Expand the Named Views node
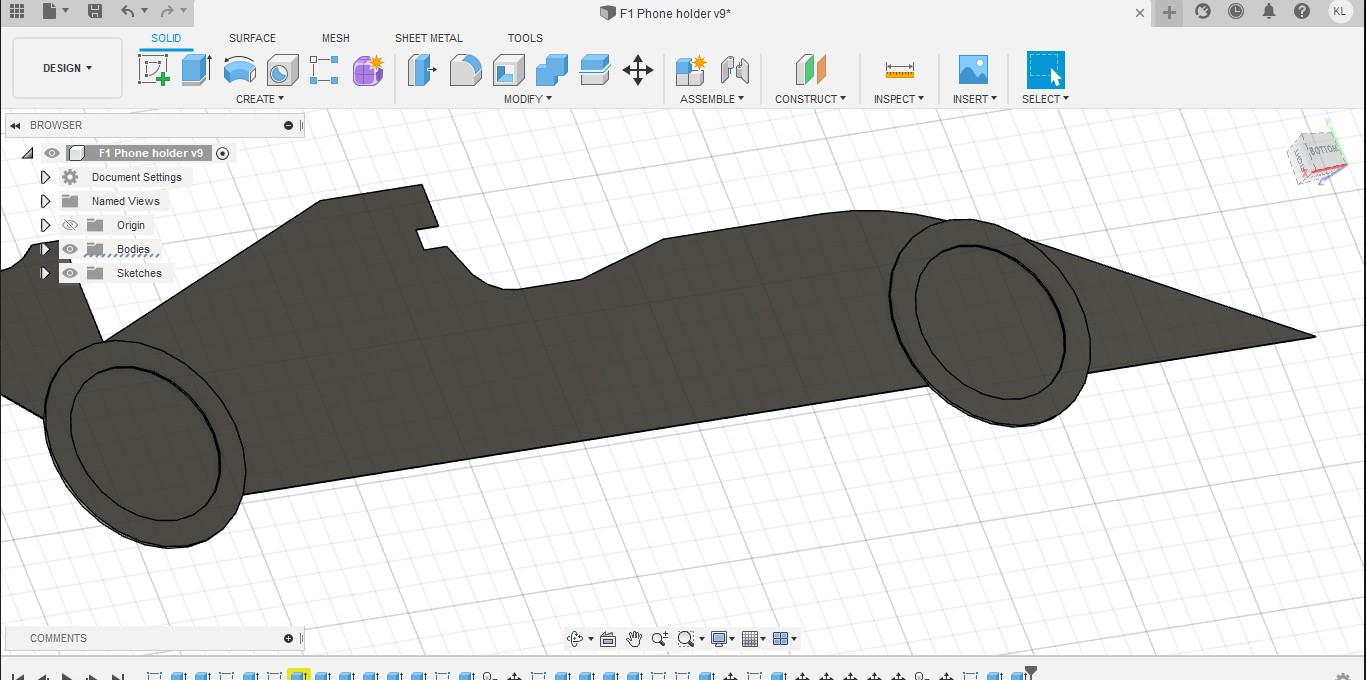The image size is (1366, 680). pyautogui.click(x=45, y=201)
